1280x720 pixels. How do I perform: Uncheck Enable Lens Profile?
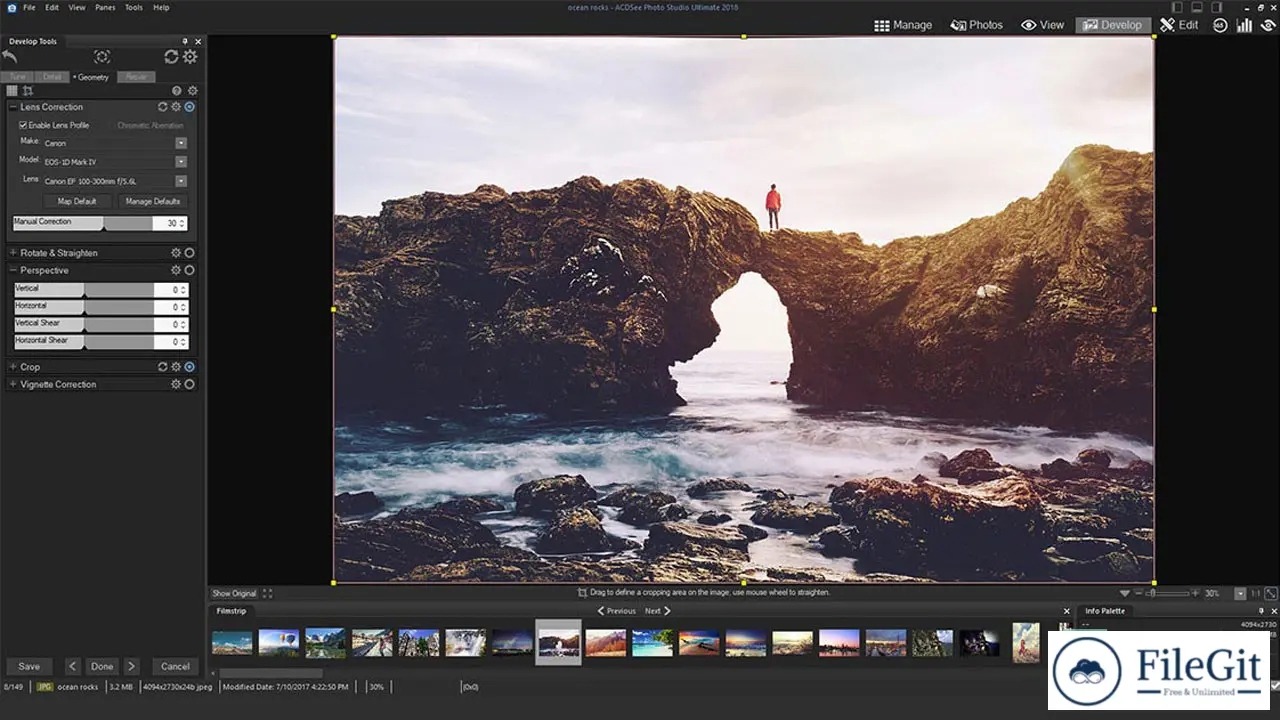23,125
